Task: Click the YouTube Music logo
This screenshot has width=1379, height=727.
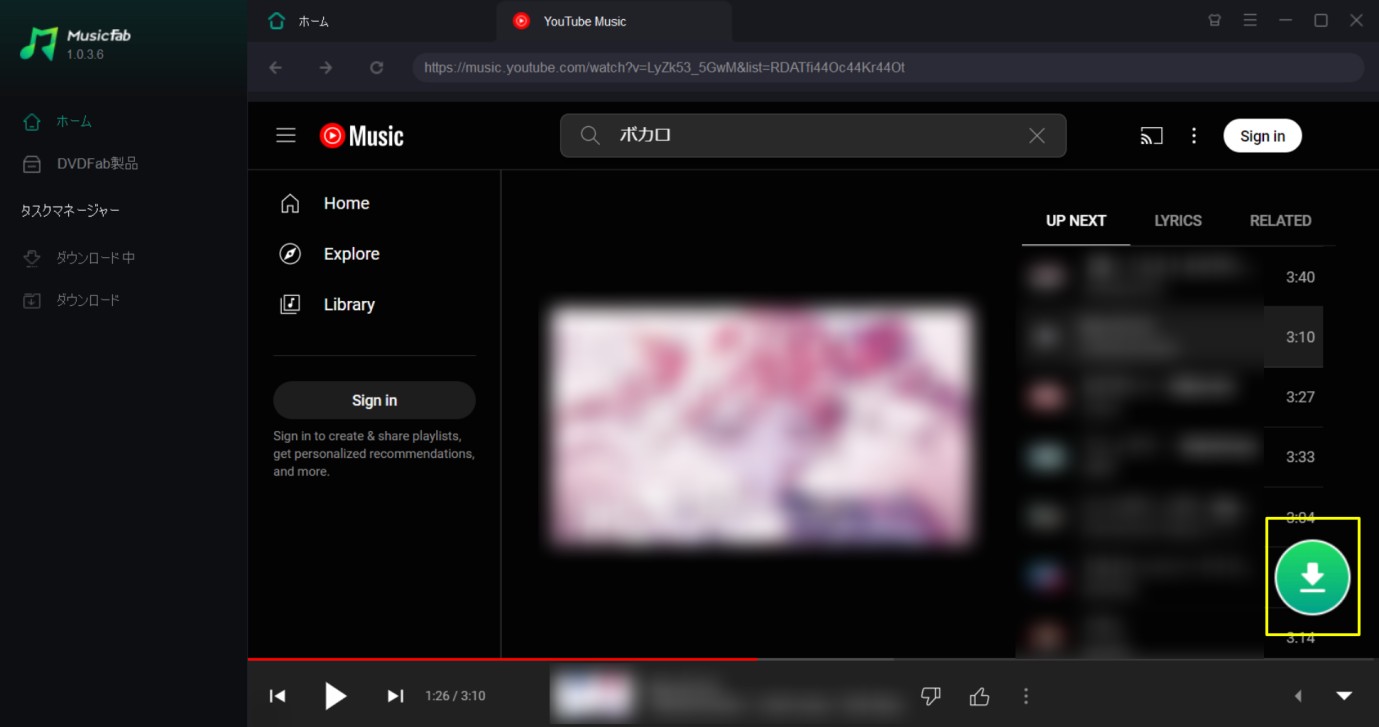Action: (361, 135)
